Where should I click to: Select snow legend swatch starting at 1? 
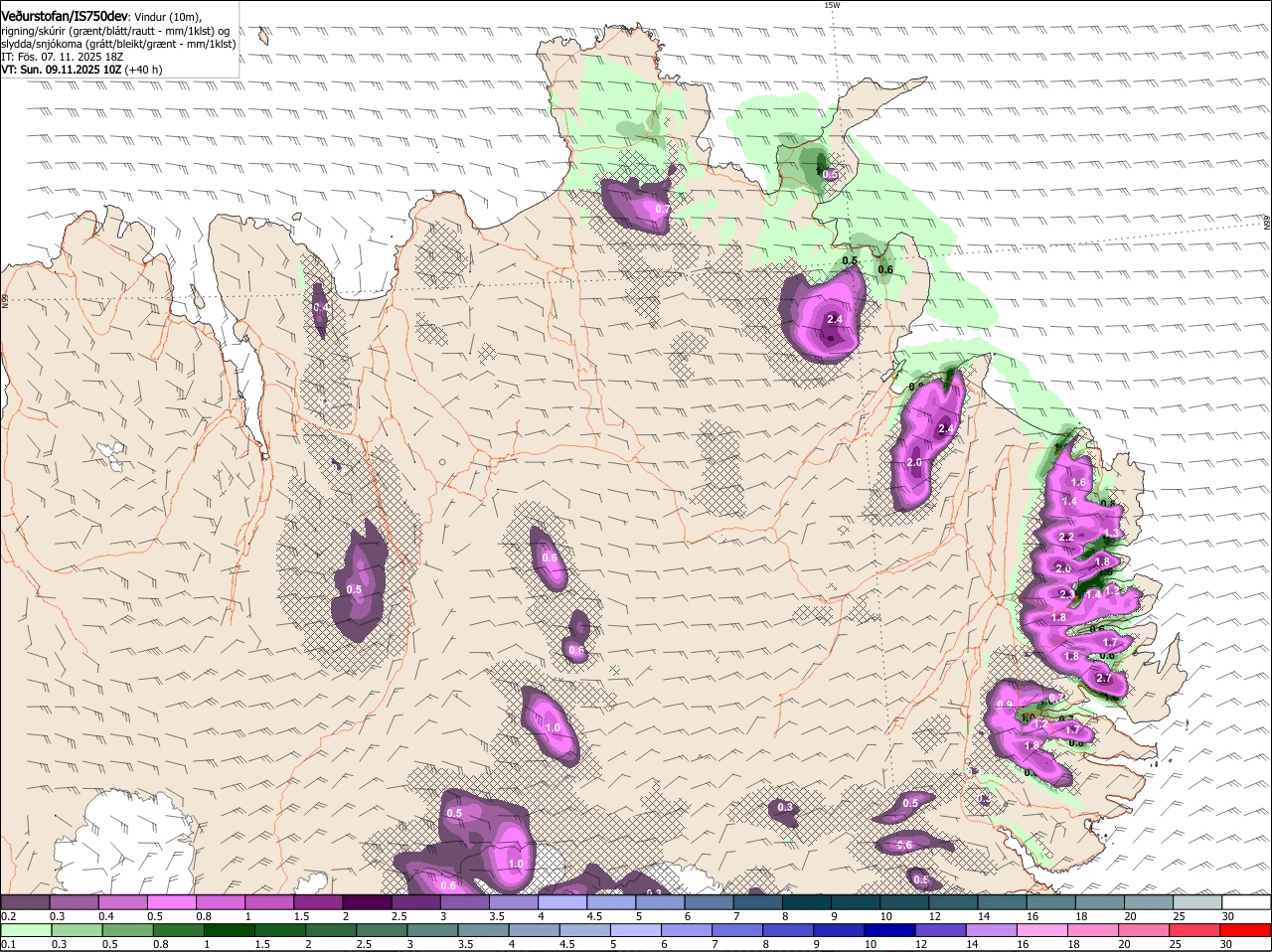[268, 901]
